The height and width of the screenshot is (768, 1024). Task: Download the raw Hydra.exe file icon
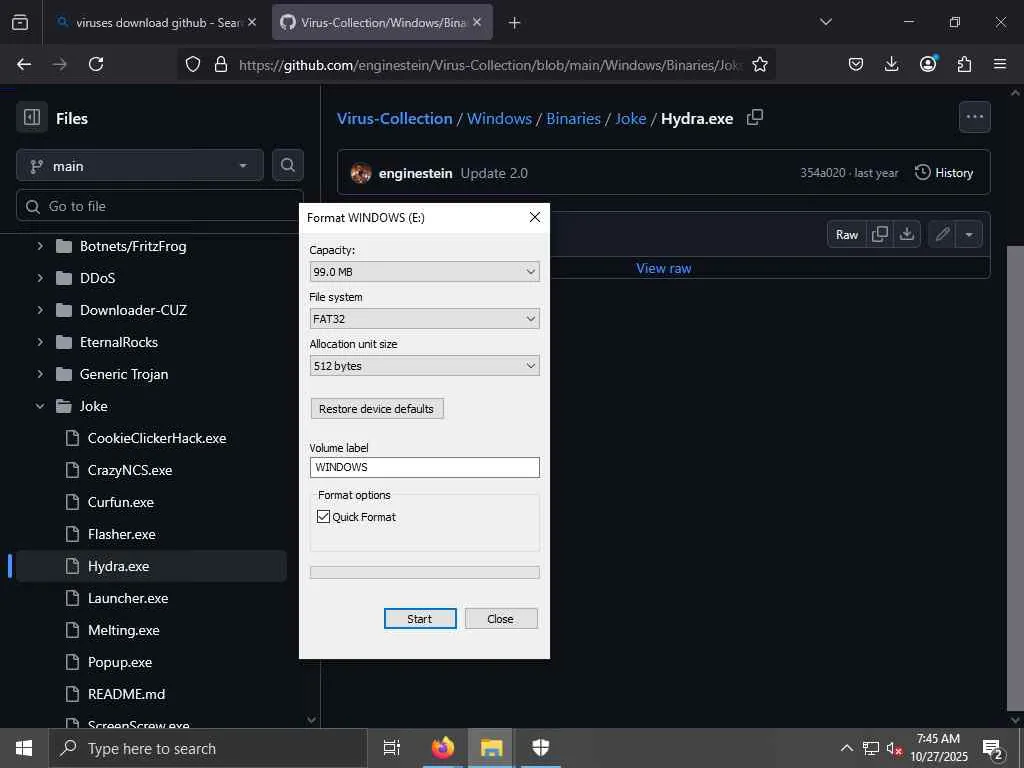point(906,234)
